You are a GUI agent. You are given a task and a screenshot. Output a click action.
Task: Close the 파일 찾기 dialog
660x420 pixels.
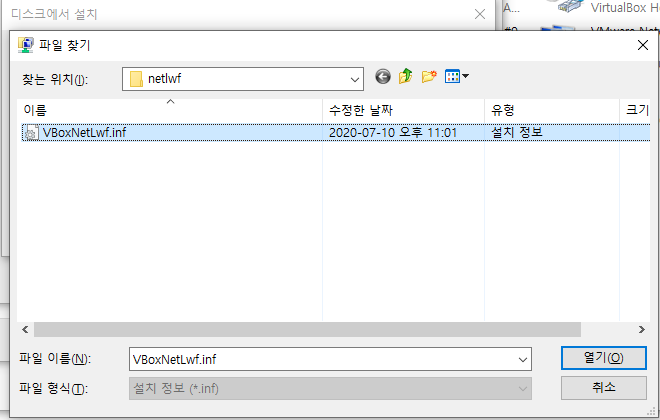click(642, 45)
